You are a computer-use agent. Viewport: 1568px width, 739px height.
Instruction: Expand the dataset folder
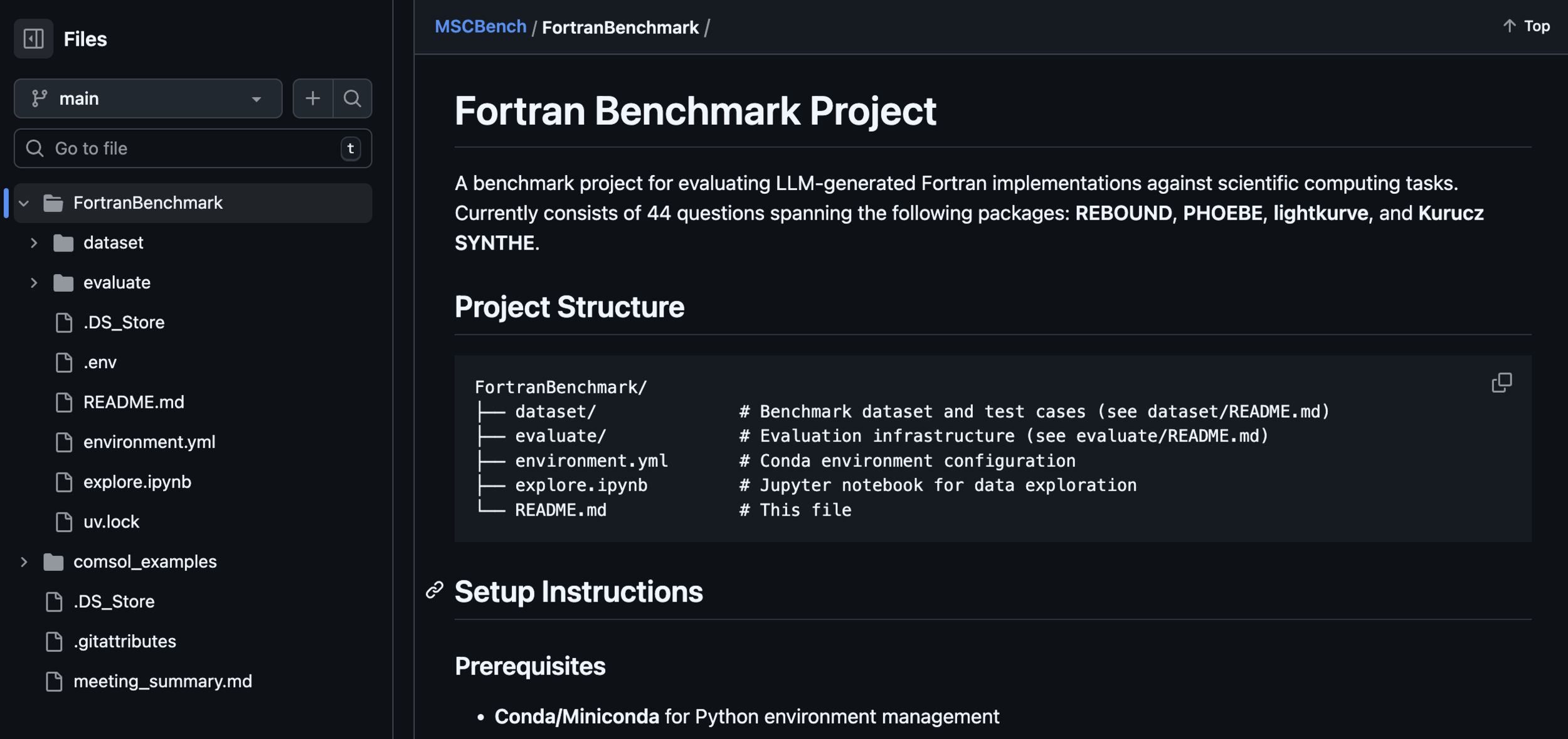coord(34,243)
